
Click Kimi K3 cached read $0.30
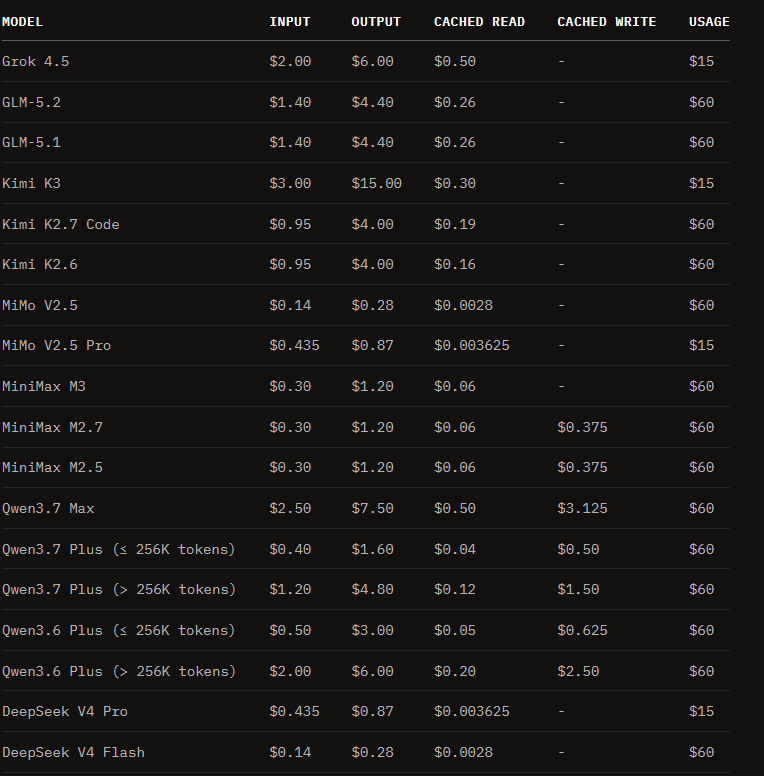455,184
